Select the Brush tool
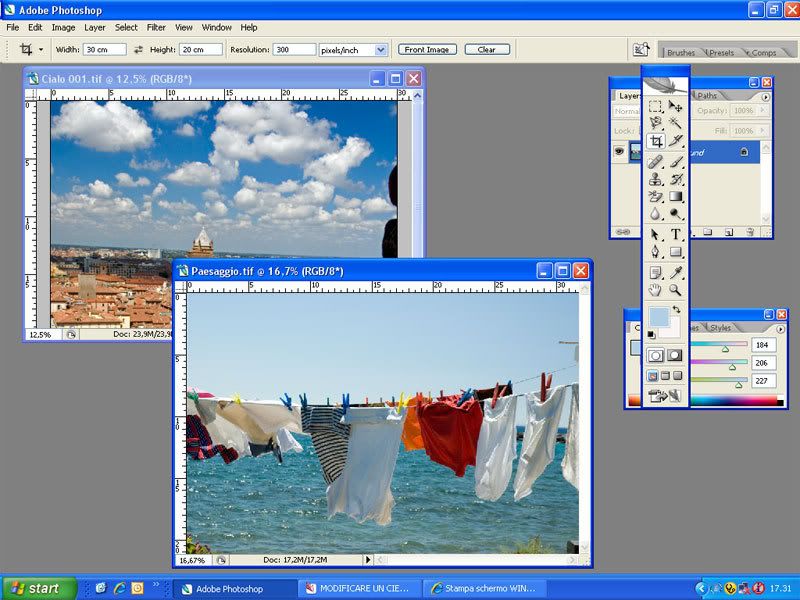 tap(676, 162)
